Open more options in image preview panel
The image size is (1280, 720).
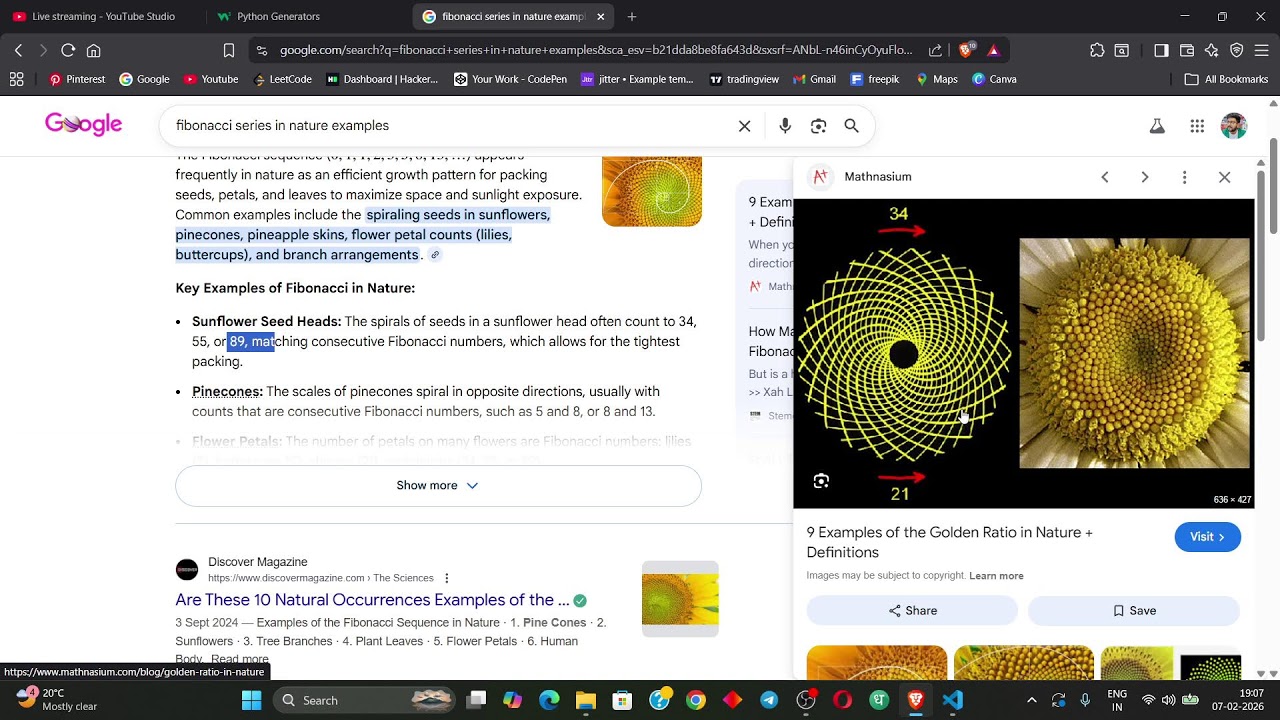click(1185, 177)
